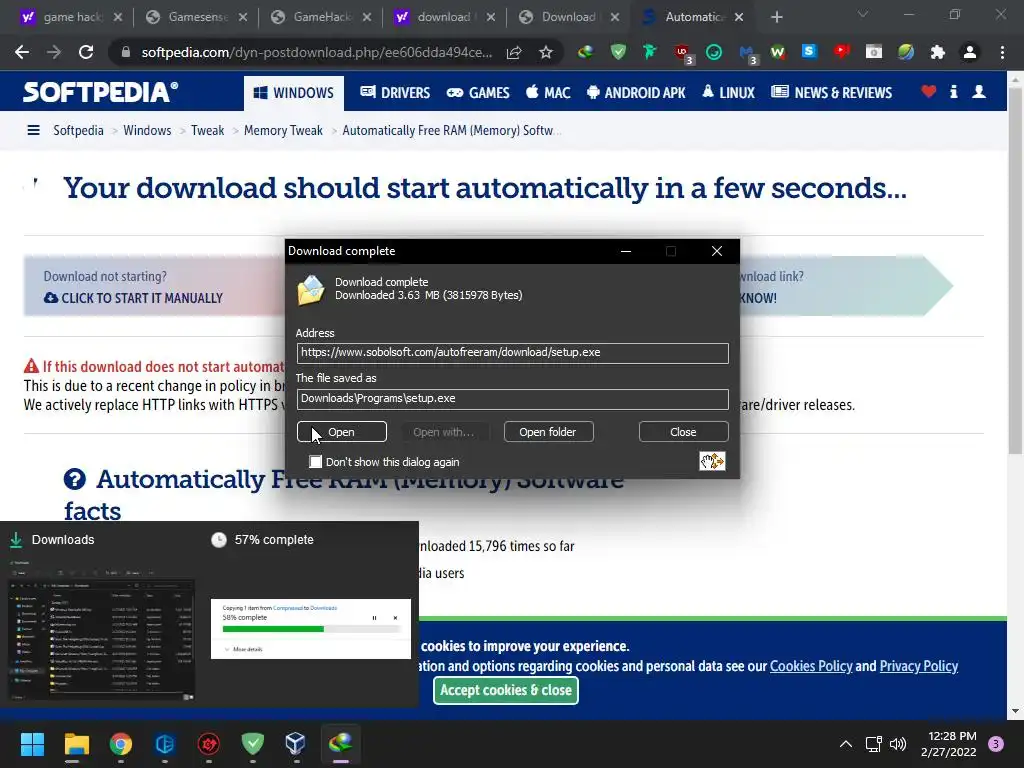The image size is (1024, 768).
Task: Open VirtualBox cube icon in taskbar
Action: coord(296,744)
